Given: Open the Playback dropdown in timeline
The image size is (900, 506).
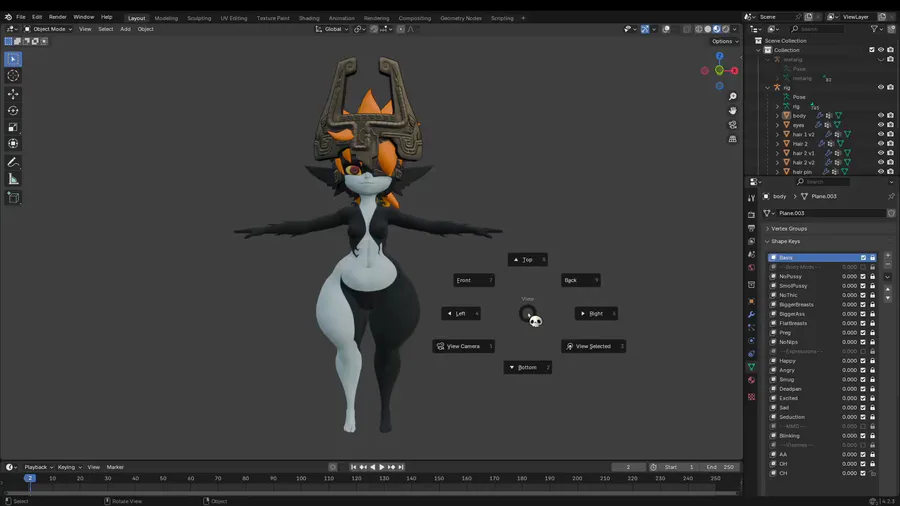Looking at the screenshot, I should [38, 467].
